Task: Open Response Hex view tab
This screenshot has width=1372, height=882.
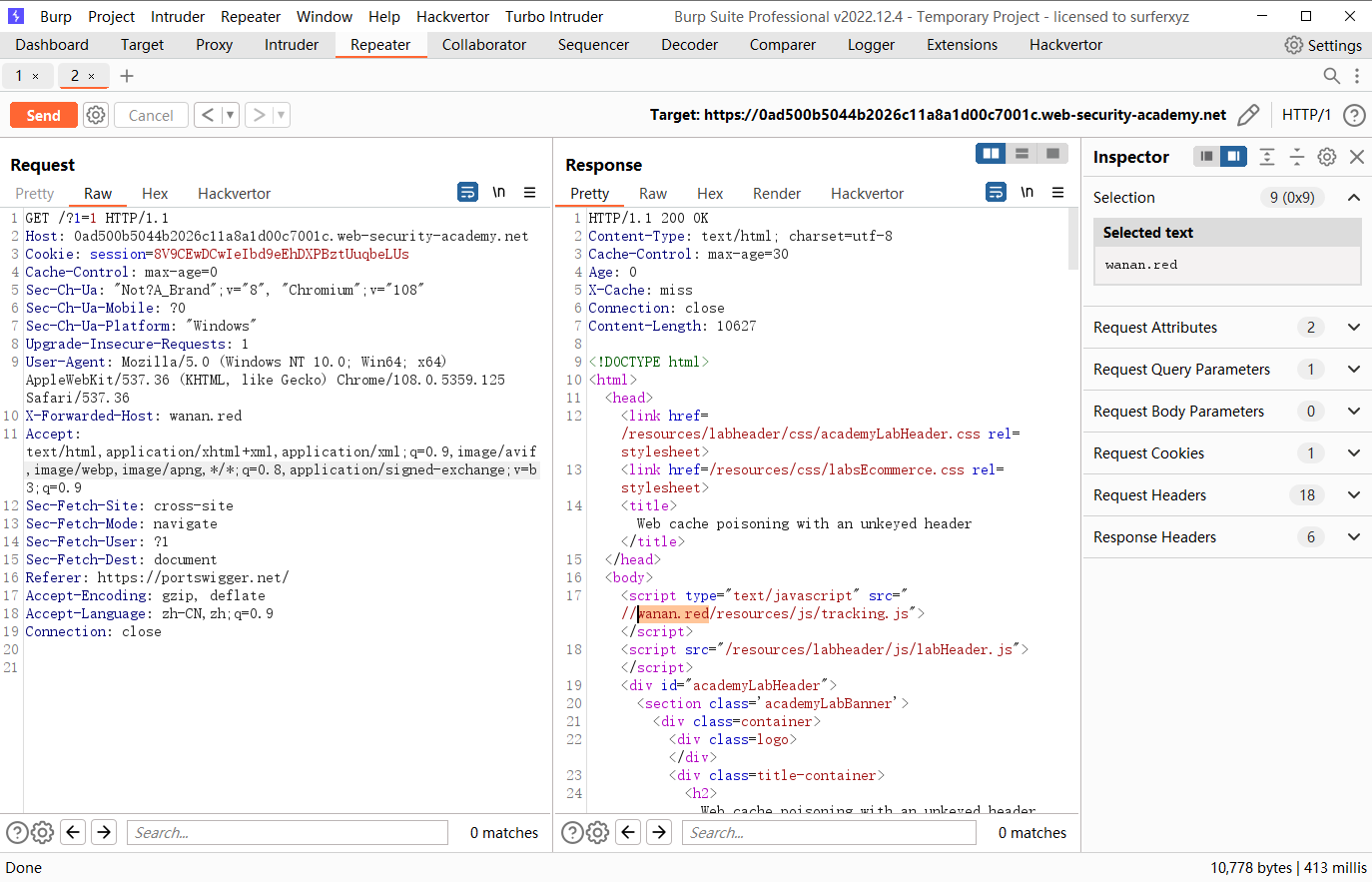Action: [x=710, y=193]
